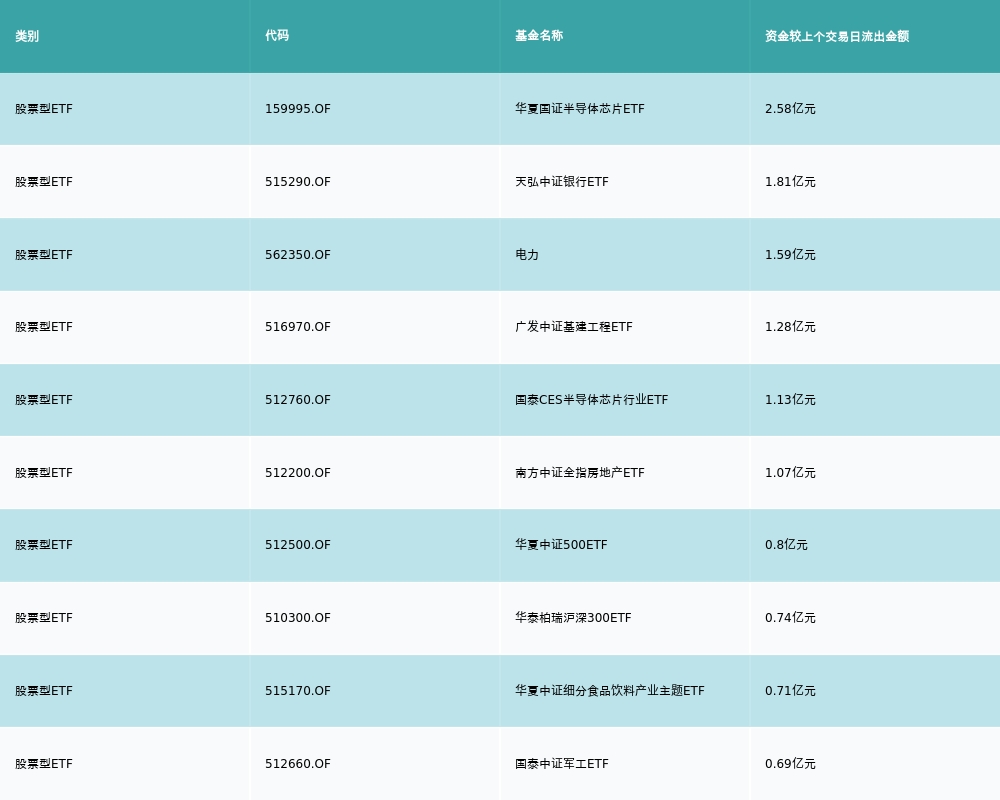Viewport: 1000px width, 800px height.
Task: Click 股票型ETF in the 516970.OF row
Action: click(44, 327)
